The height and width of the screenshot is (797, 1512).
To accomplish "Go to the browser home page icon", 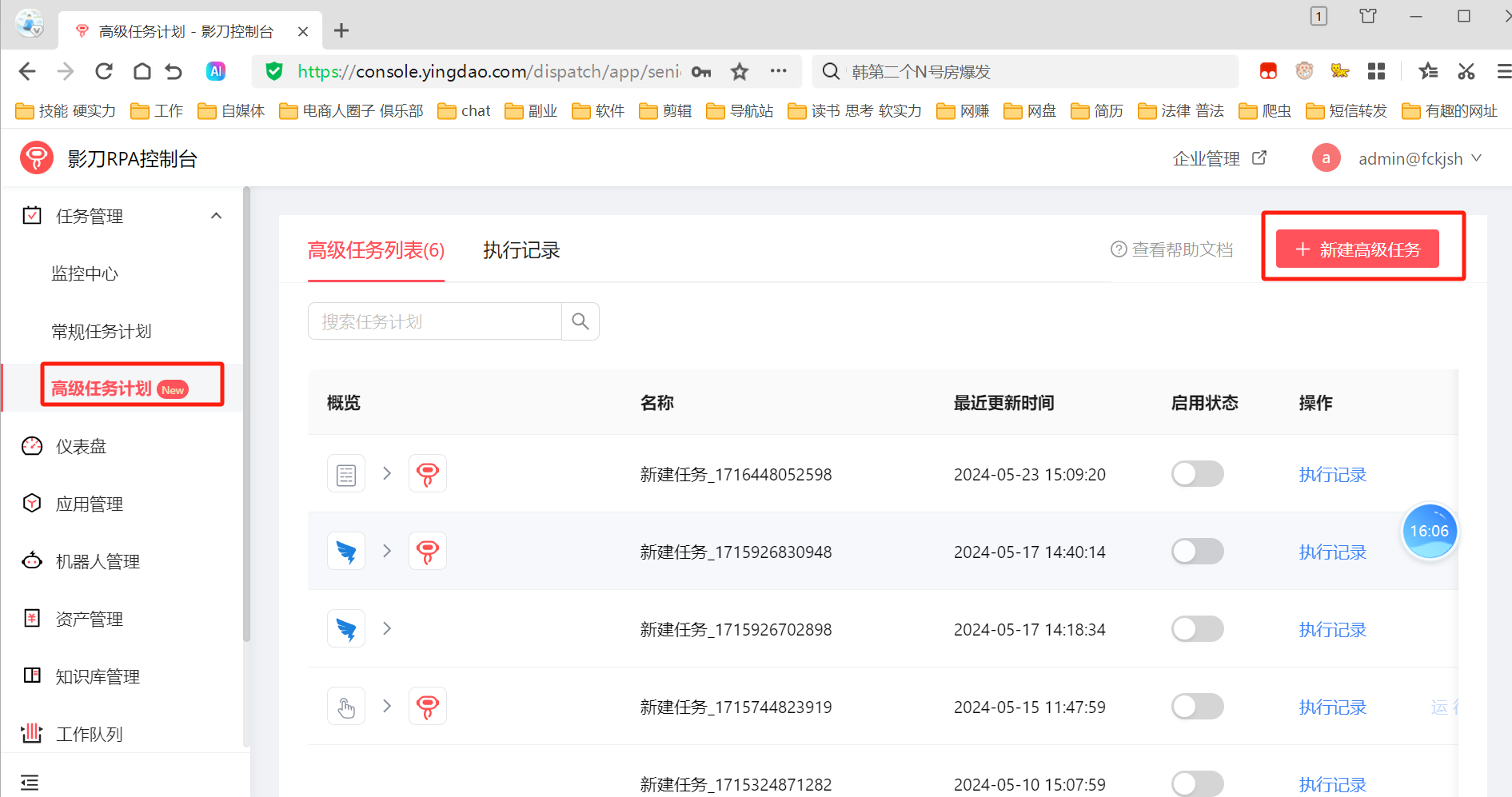I will point(142,72).
